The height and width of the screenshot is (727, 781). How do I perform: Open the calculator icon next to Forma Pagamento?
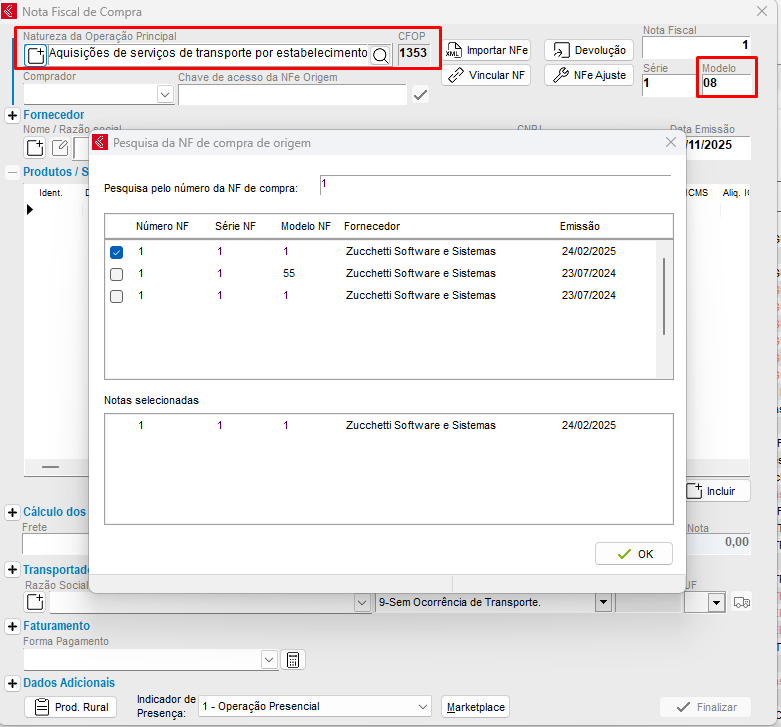coord(293,660)
